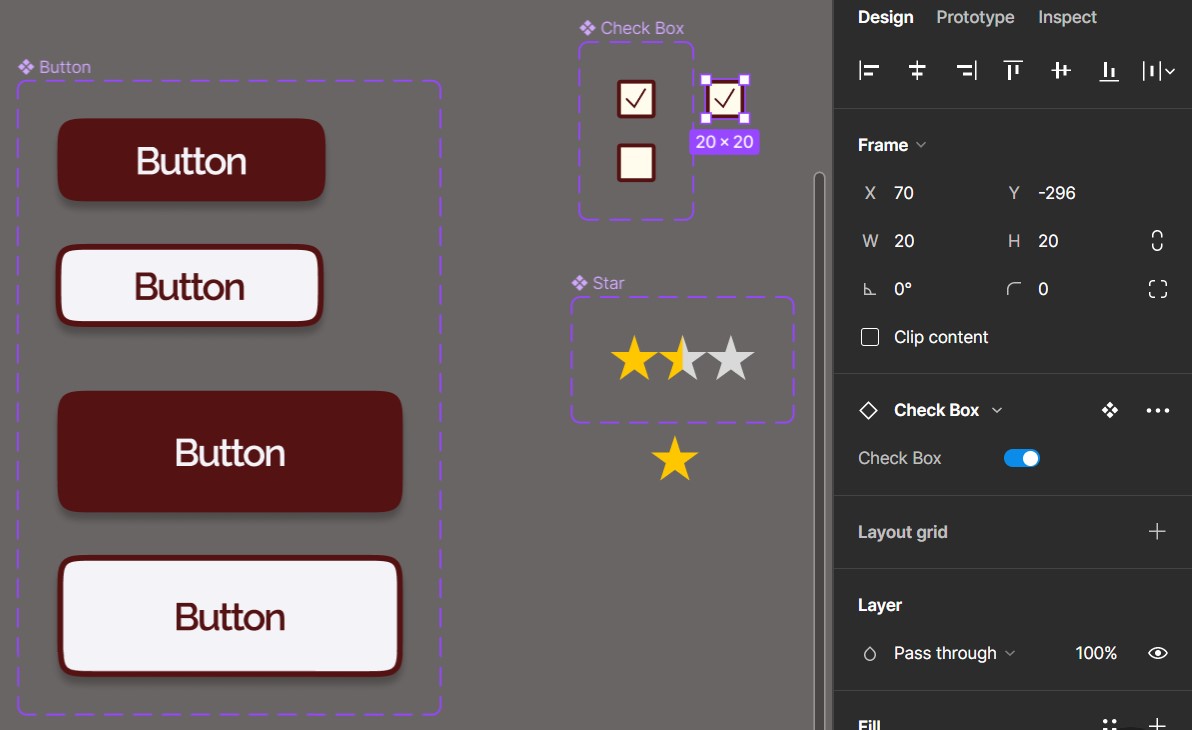The image size is (1192, 730).
Task: Click the 20 × 20 size badge
Action: [724, 141]
